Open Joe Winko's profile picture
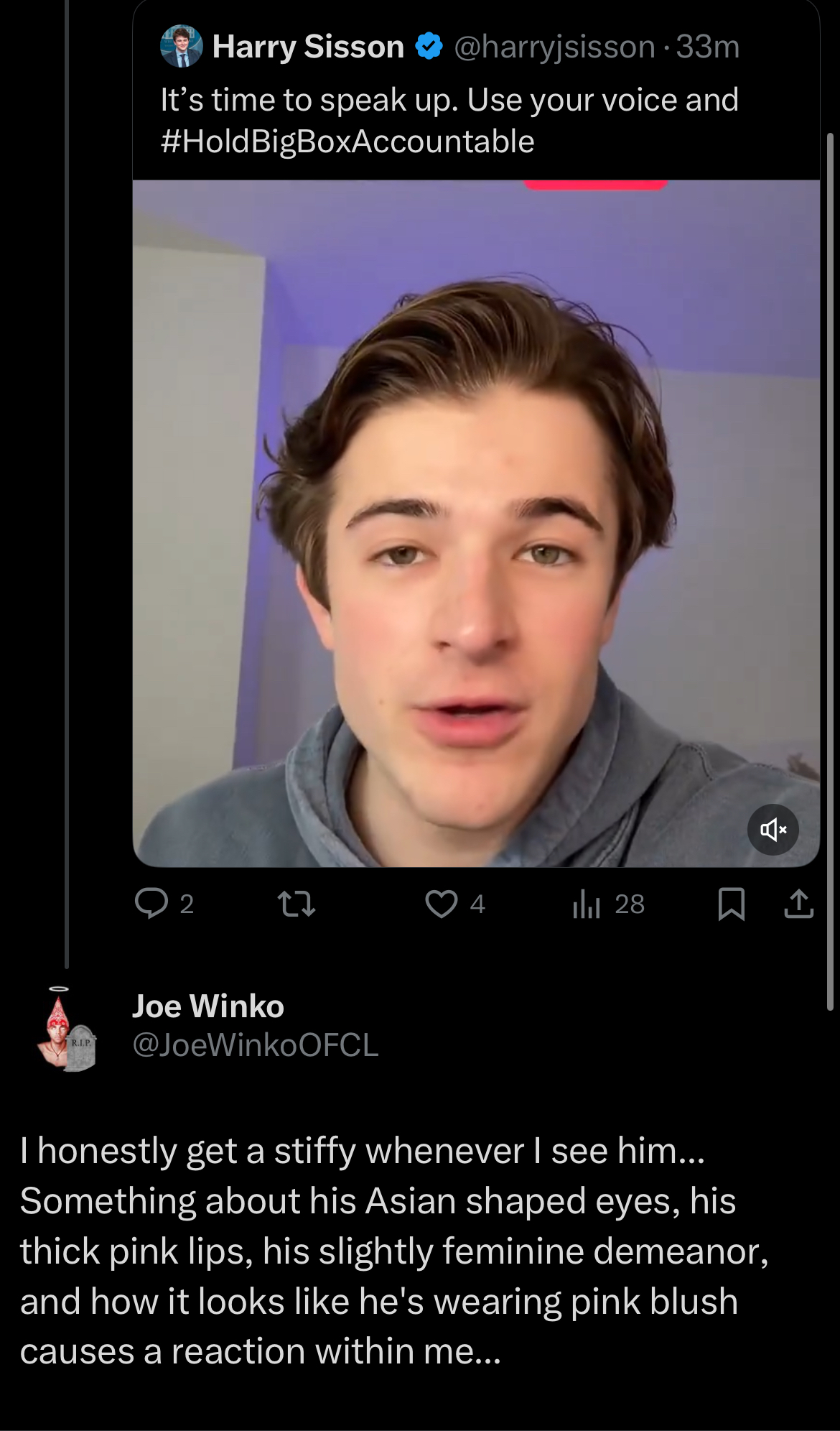Screen dimensions: 840x1431 point(66,1029)
